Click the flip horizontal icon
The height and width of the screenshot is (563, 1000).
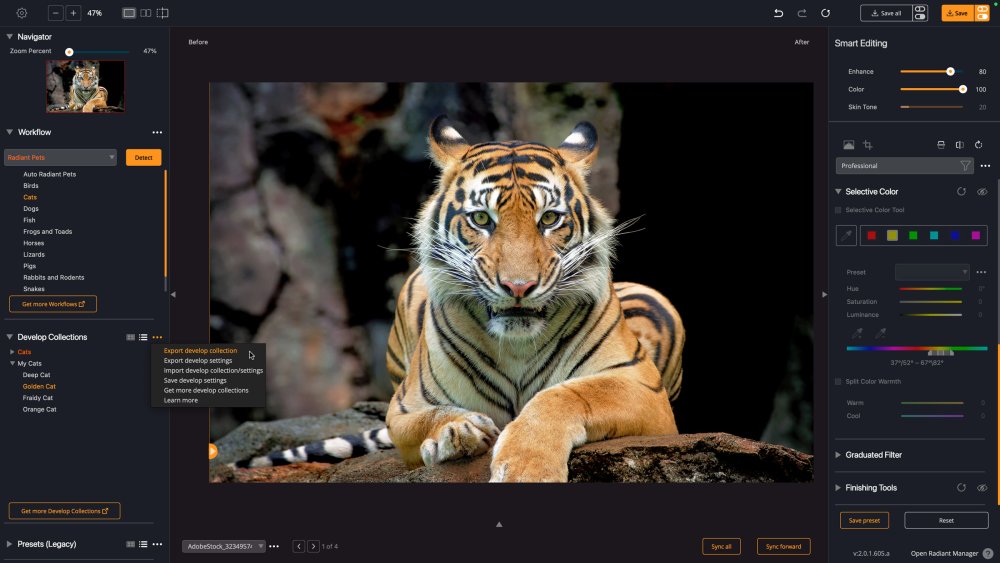[x=959, y=145]
